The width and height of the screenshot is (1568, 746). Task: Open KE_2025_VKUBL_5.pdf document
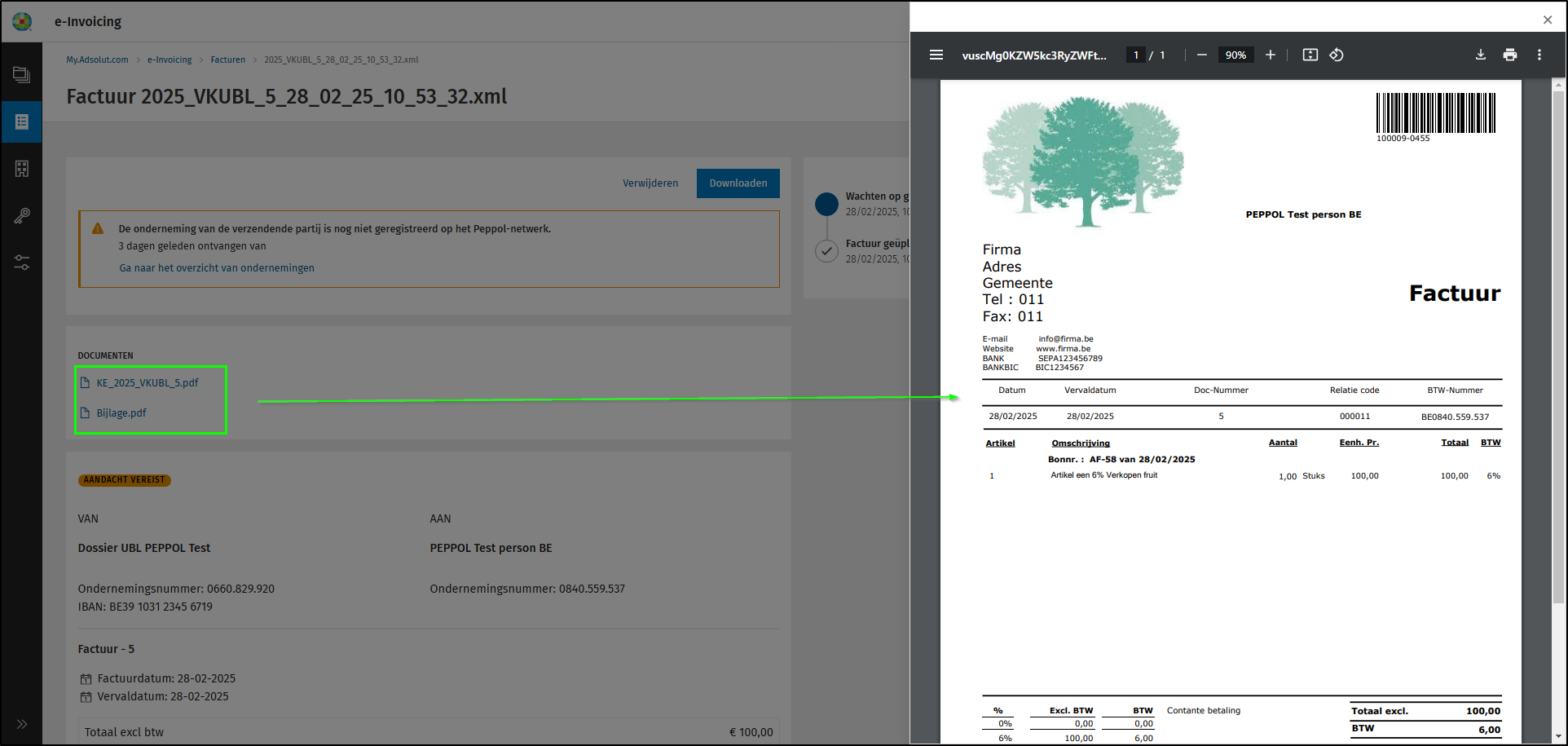tap(147, 382)
